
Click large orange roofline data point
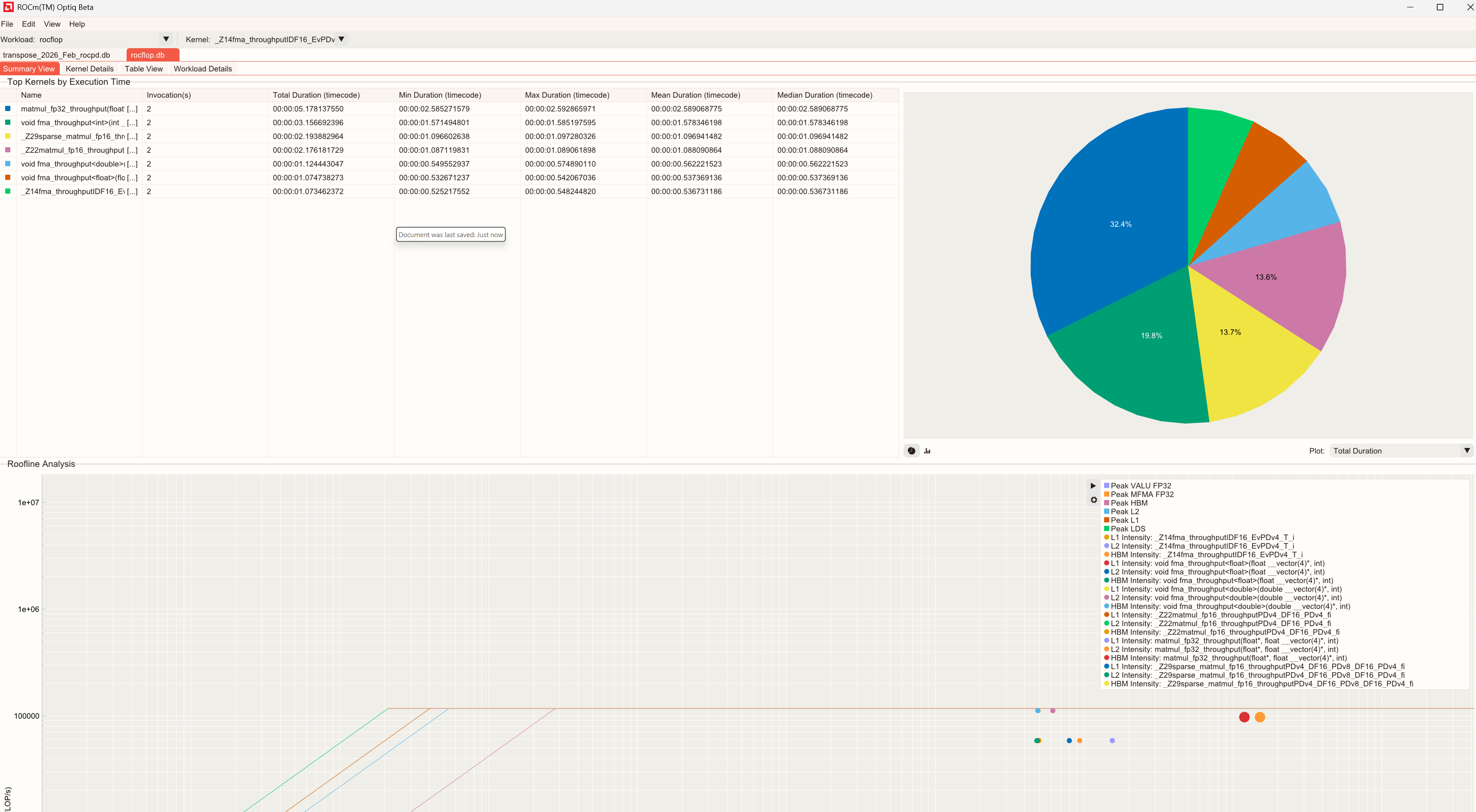(x=1259, y=717)
